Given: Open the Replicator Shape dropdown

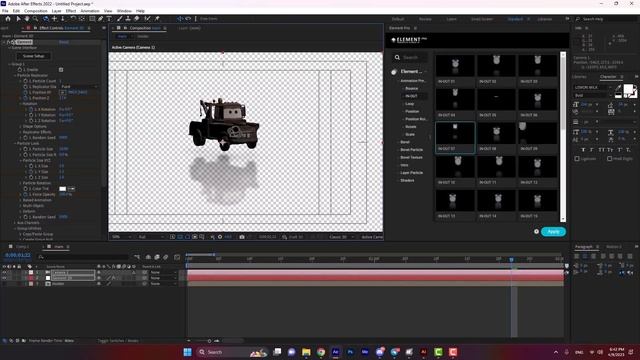Looking at the screenshot, I should pyautogui.click(x=79, y=87).
